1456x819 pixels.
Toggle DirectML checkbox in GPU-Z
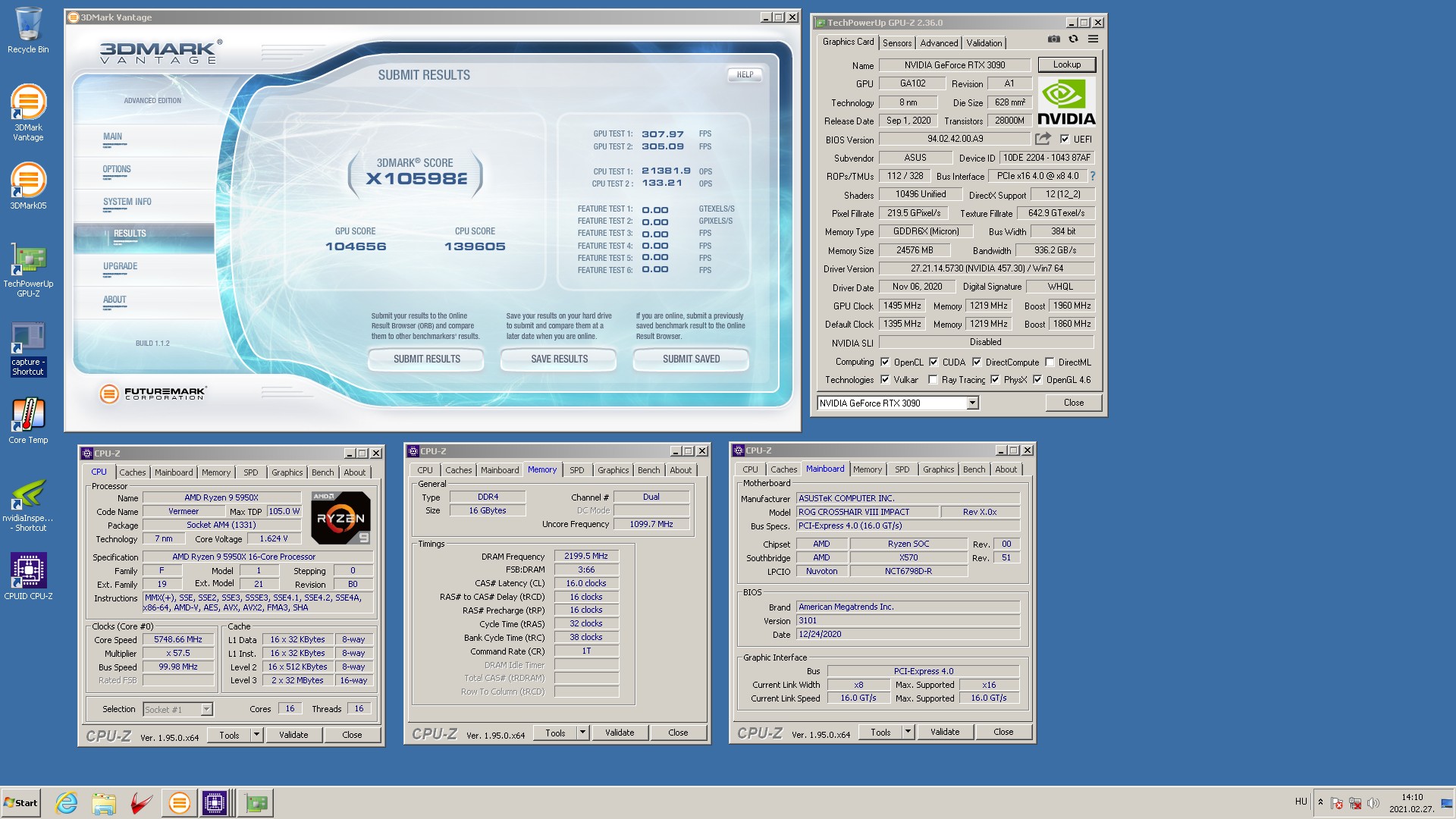pyautogui.click(x=1050, y=362)
